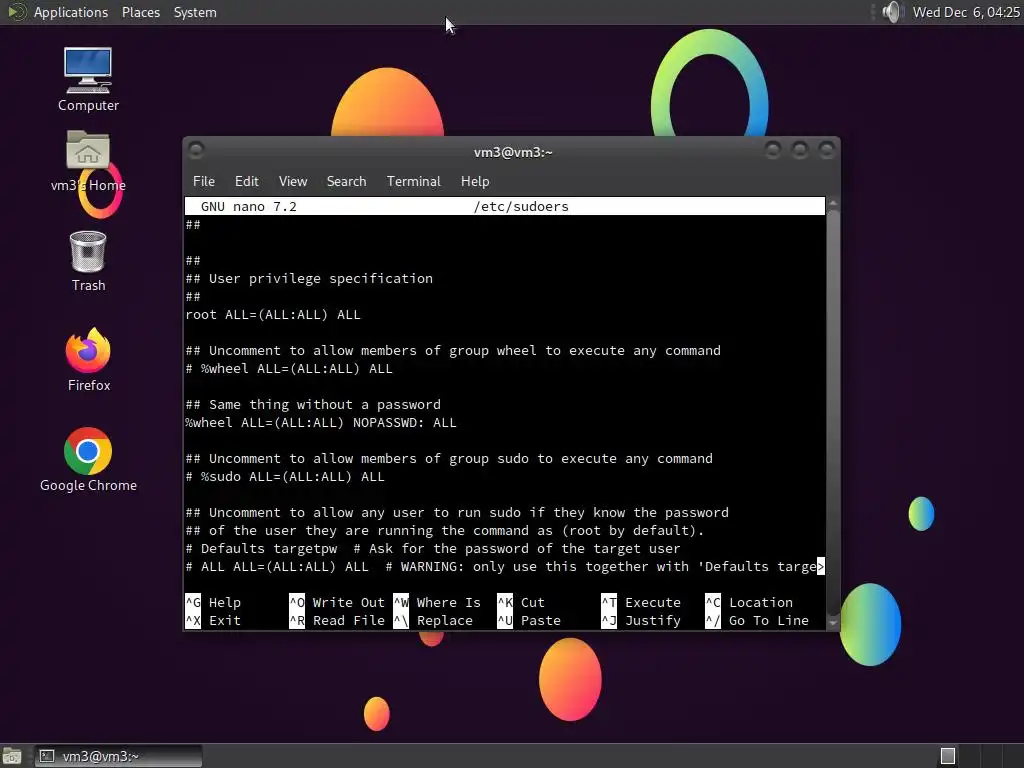Click the line '# %sudo ALL=(ALL:ALL) ALL'
Image resolution: width=1024 pixels, height=768 pixels.
pos(285,477)
